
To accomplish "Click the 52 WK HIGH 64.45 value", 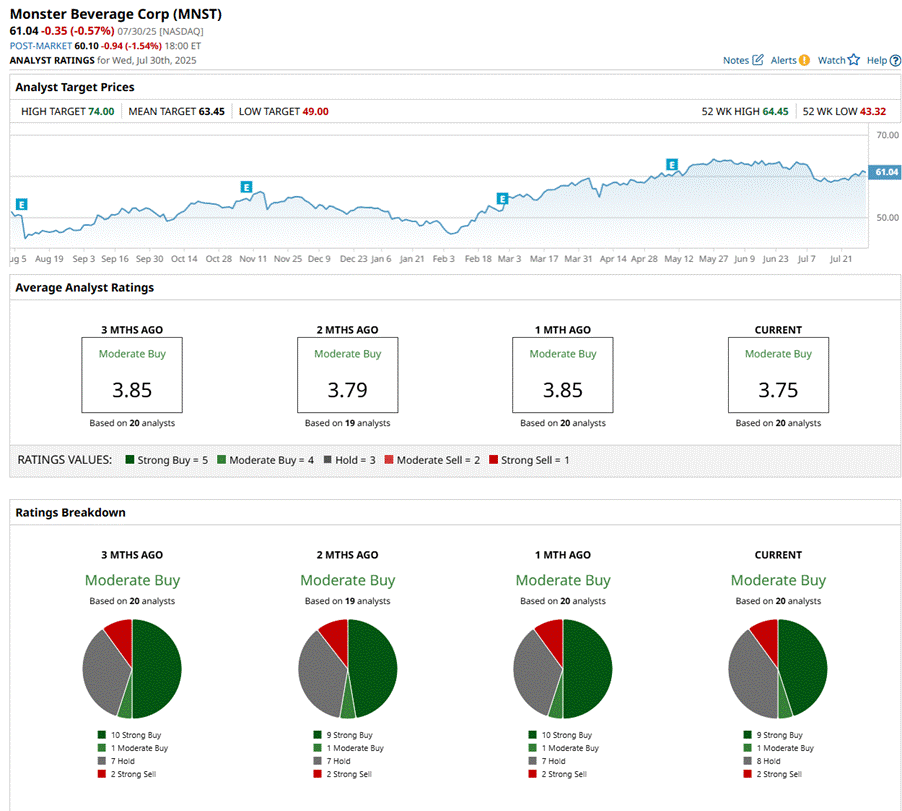I will [x=775, y=112].
